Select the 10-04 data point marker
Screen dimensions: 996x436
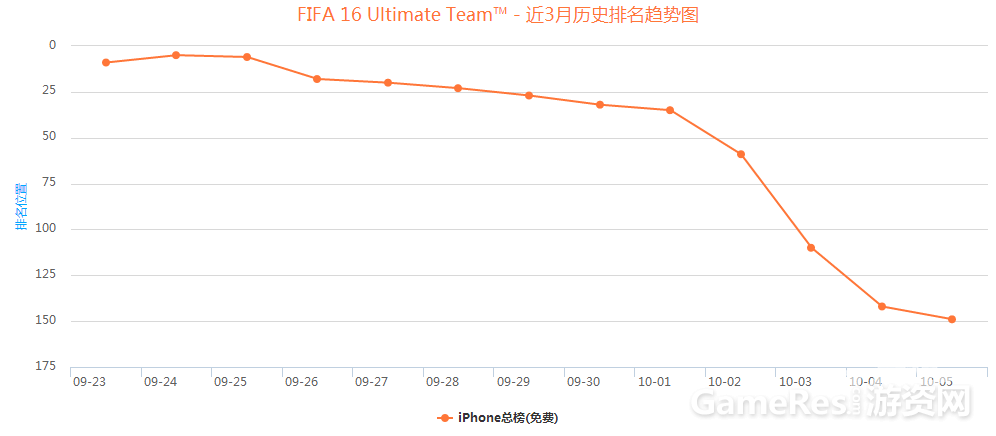[882, 306]
